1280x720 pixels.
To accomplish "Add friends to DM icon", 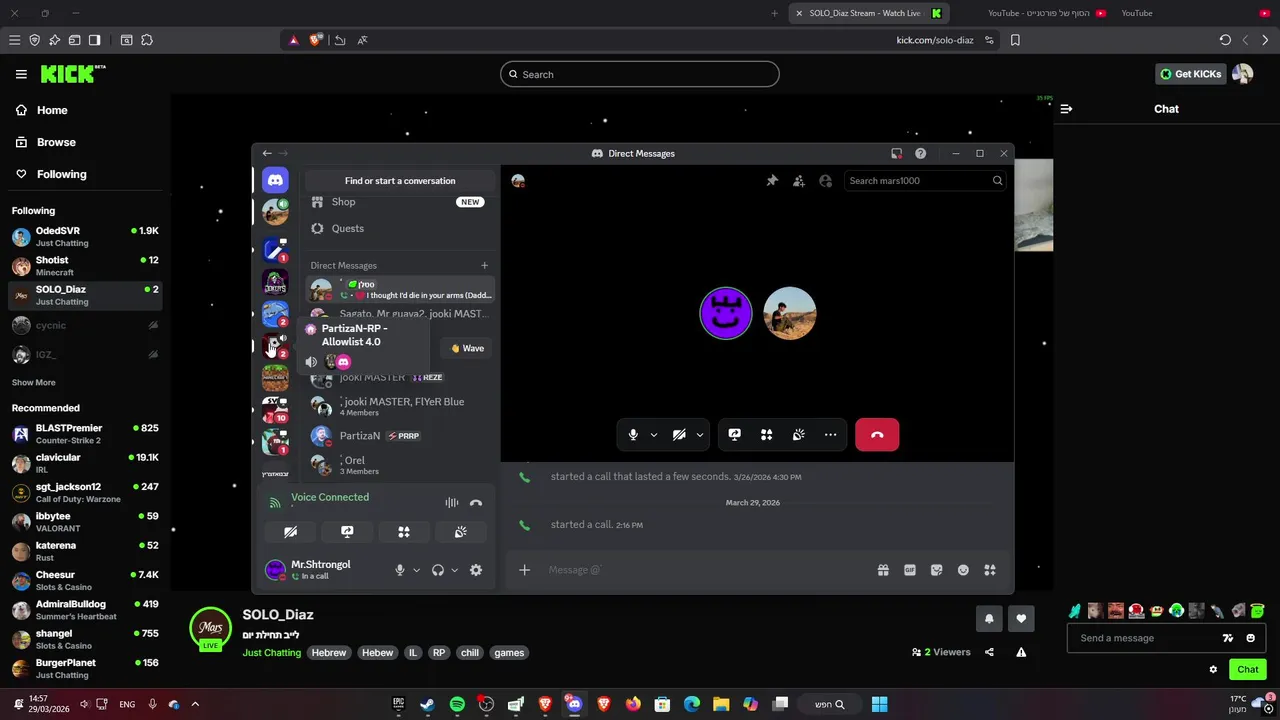I will click(799, 181).
